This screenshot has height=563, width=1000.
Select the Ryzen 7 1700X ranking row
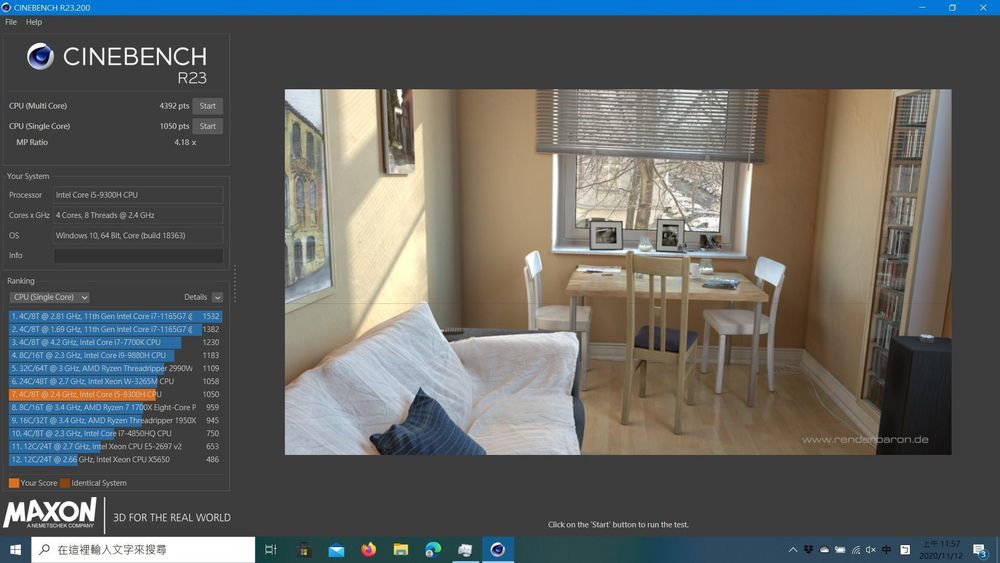(x=115, y=407)
